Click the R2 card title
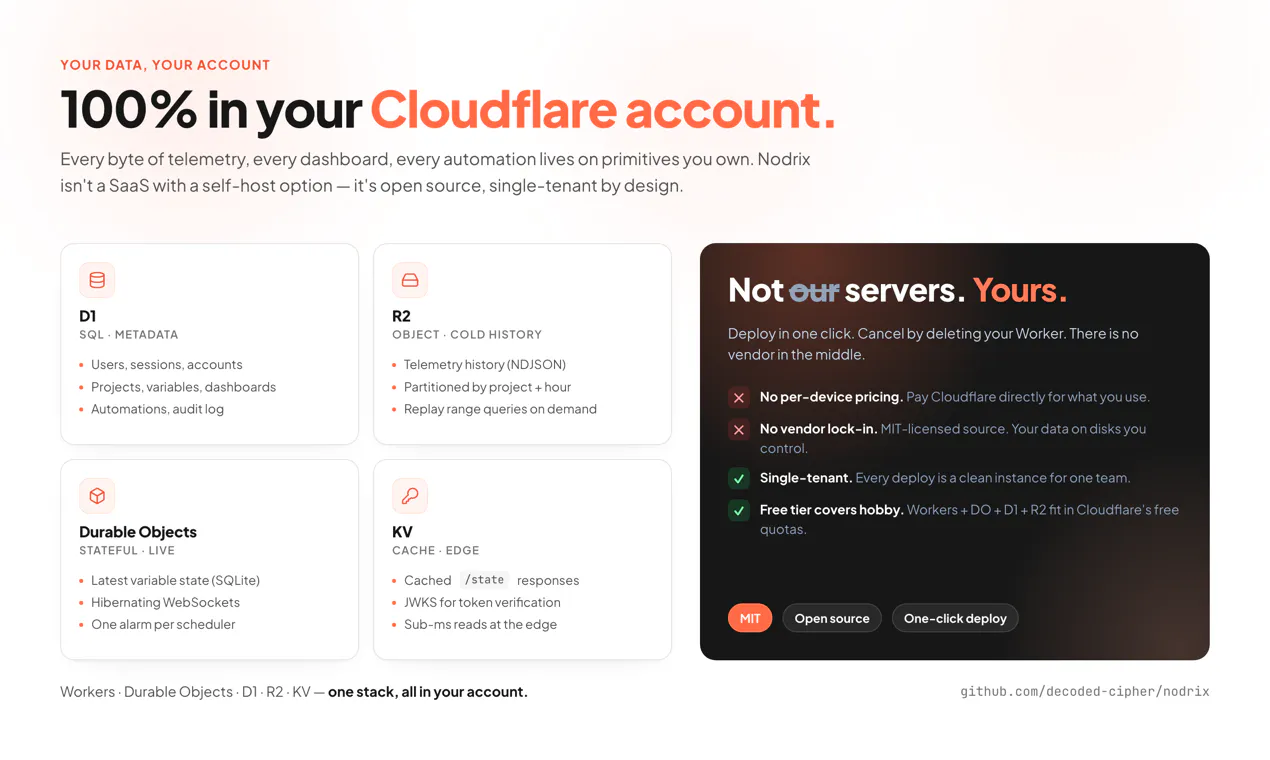The image size is (1270, 760). 401,316
